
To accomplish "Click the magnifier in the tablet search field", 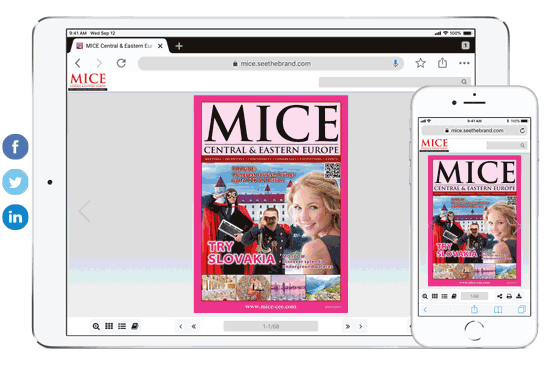I will (x=464, y=82).
